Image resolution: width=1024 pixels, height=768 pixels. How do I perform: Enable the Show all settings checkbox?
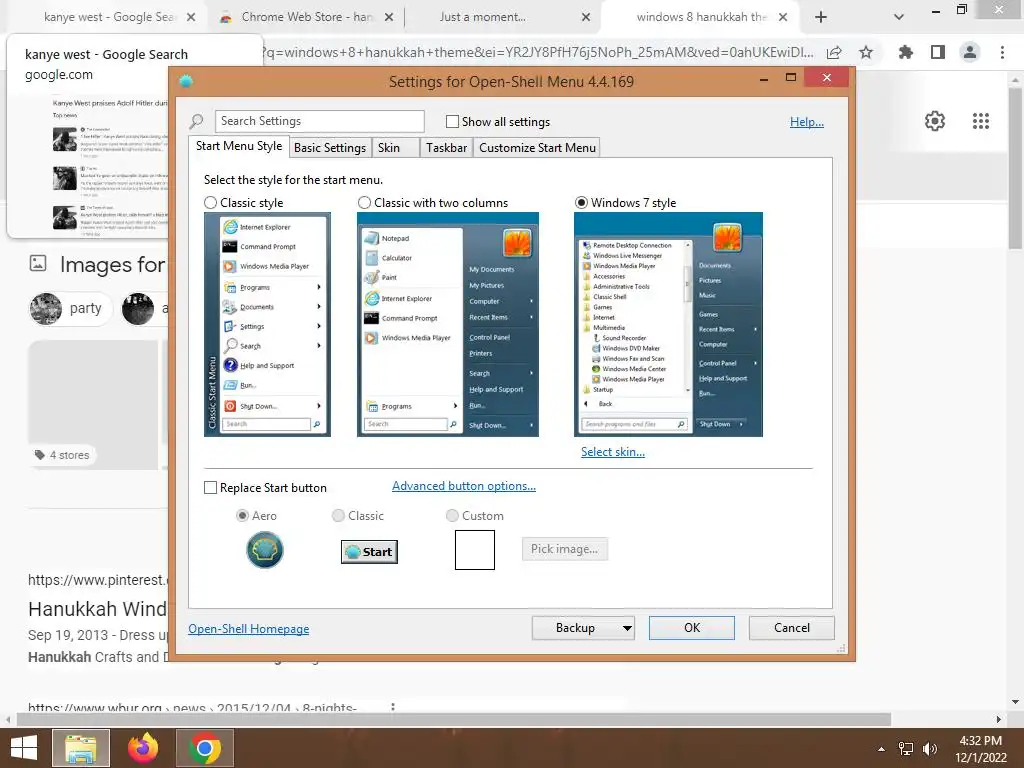(452, 121)
